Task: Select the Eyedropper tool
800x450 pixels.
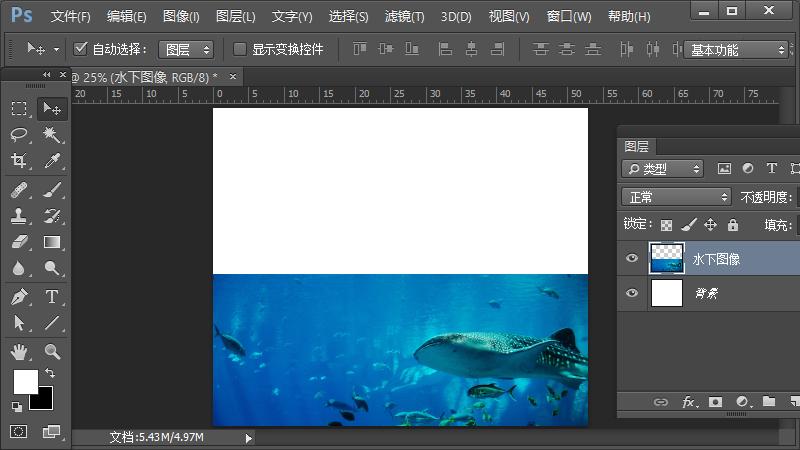Action: pyautogui.click(x=52, y=161)
